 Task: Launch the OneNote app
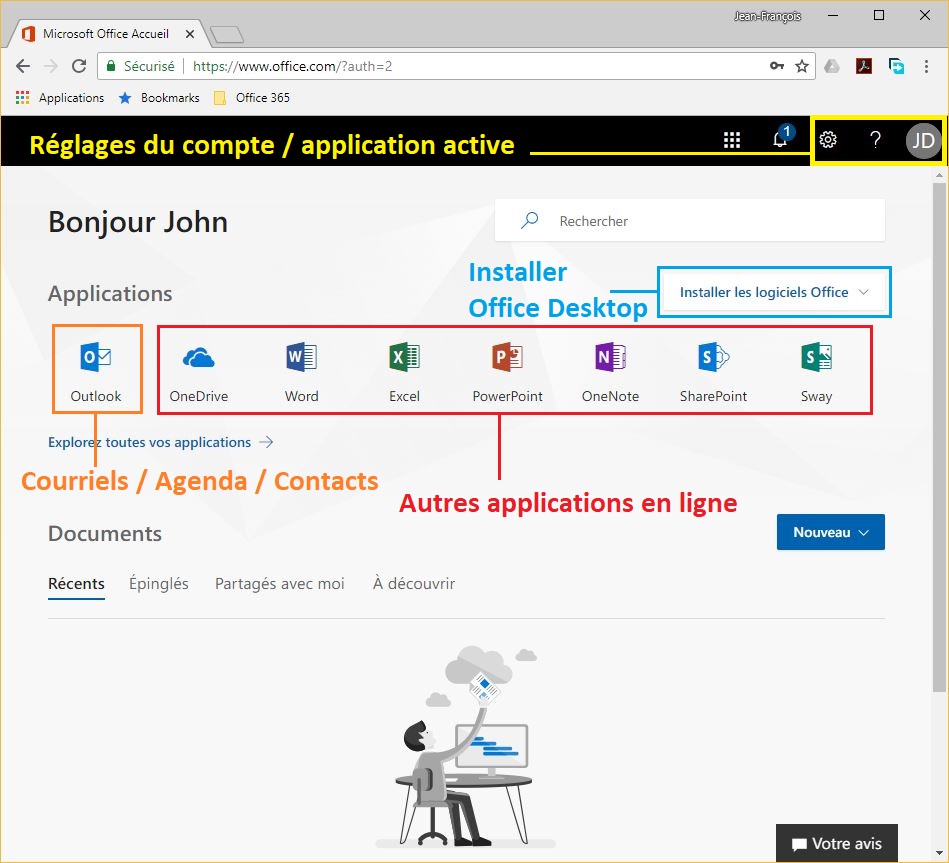click(x=610, y=368)
